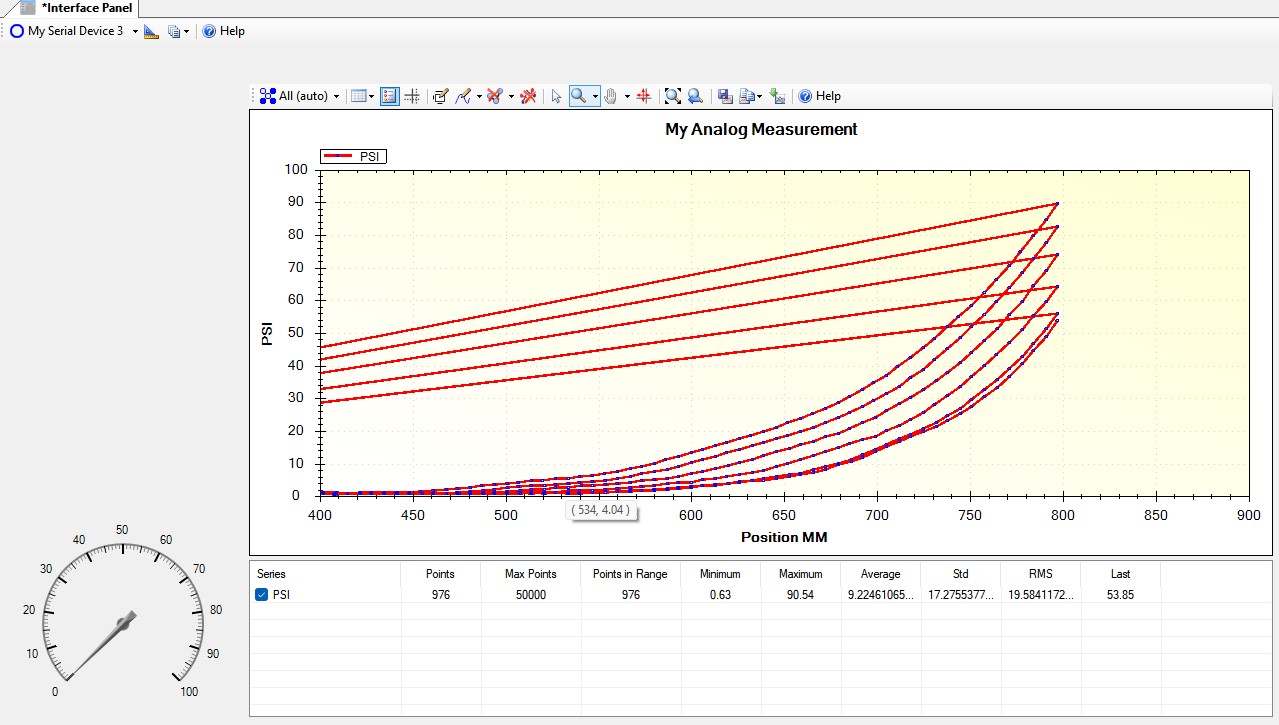The height and width of the screenshot is (725, 1279).
Task: Select the Max Points value 50000
Action: pyautogui.click(x=530, y=595)
